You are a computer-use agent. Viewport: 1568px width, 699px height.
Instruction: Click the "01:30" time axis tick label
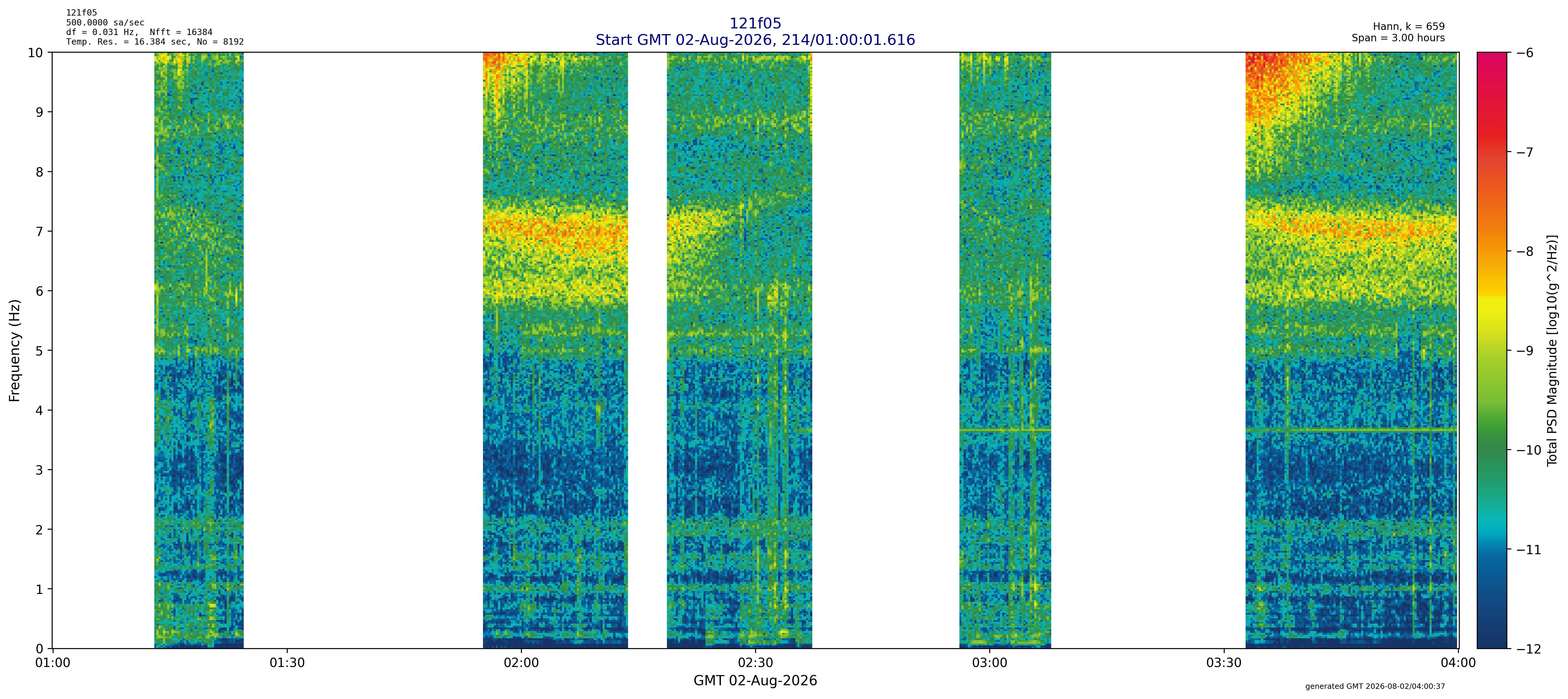tap(287, 662)
